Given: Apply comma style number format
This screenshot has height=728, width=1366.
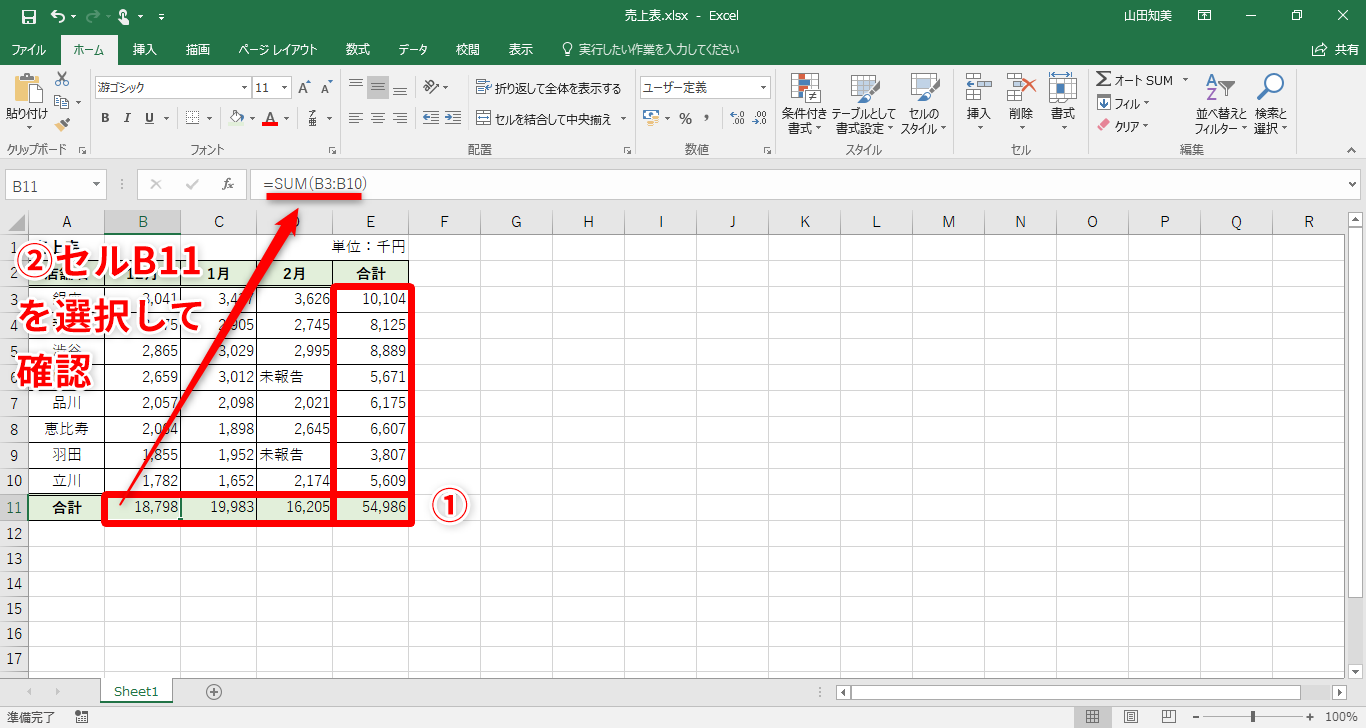Looking at the screenshot, I should coord(707,118).
